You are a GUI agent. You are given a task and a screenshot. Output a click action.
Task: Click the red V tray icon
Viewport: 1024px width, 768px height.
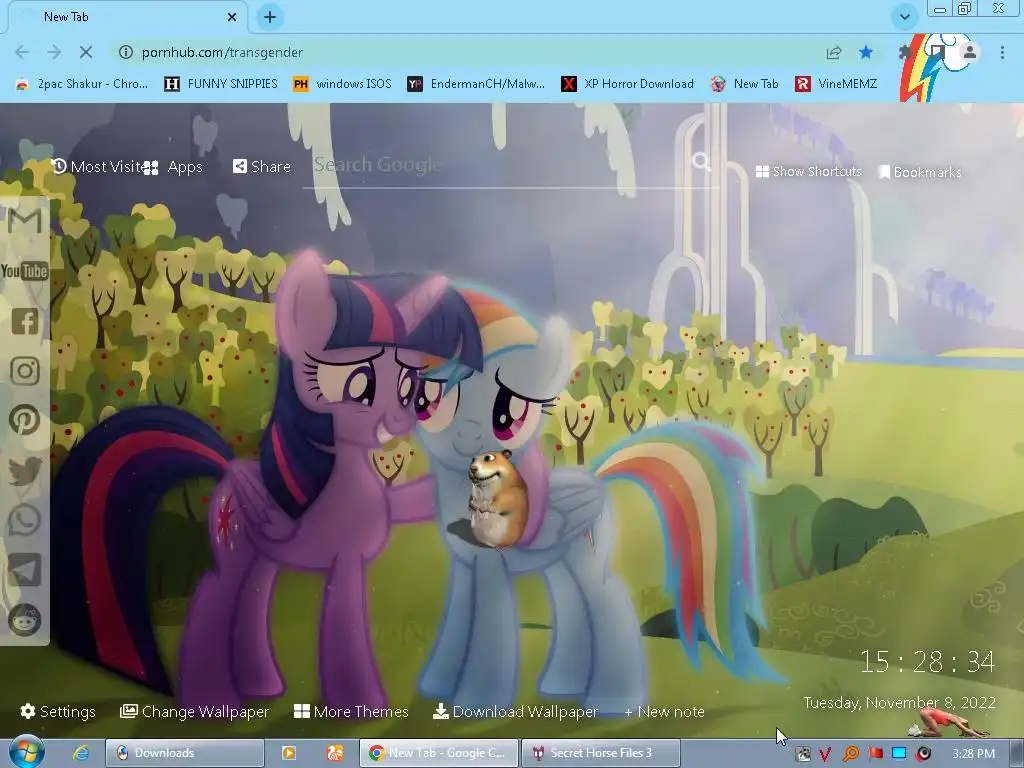825,754
